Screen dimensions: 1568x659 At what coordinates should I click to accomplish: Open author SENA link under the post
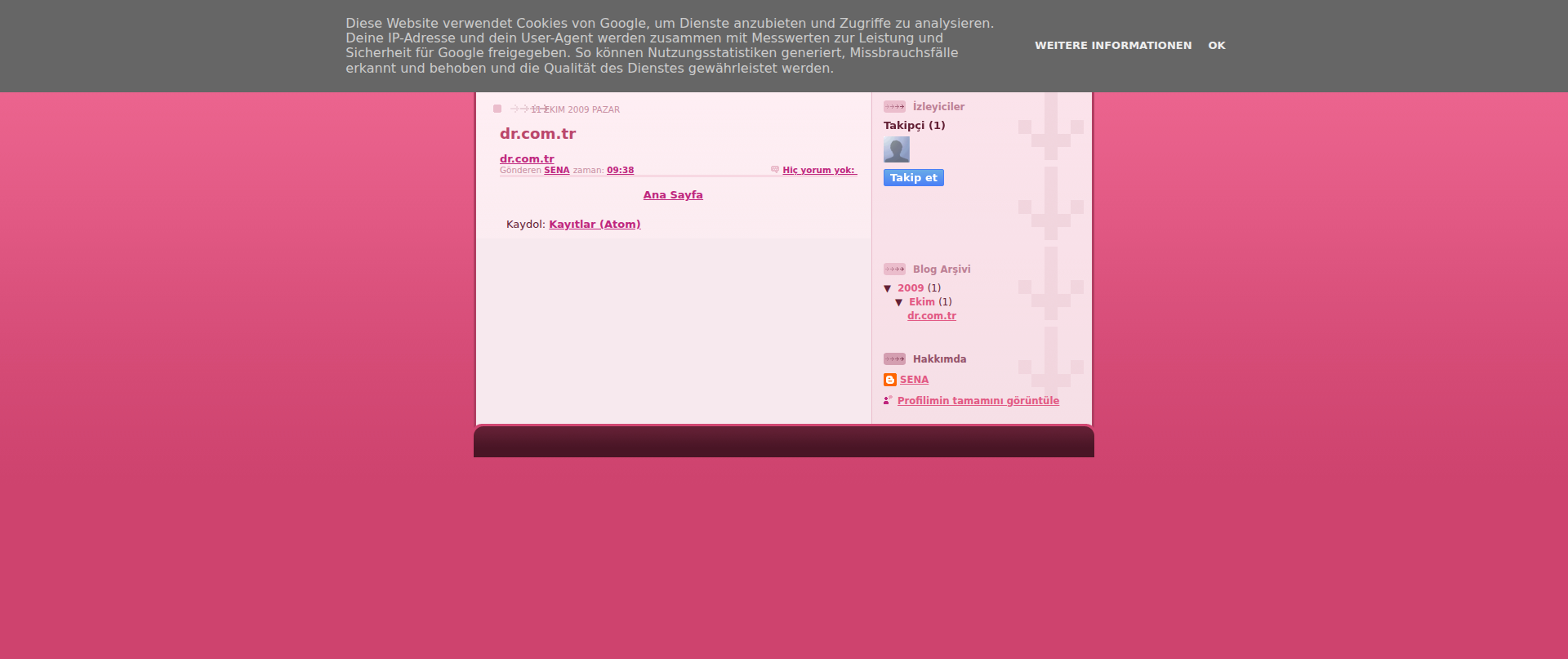pyautogui.click(x=557, y=171)
